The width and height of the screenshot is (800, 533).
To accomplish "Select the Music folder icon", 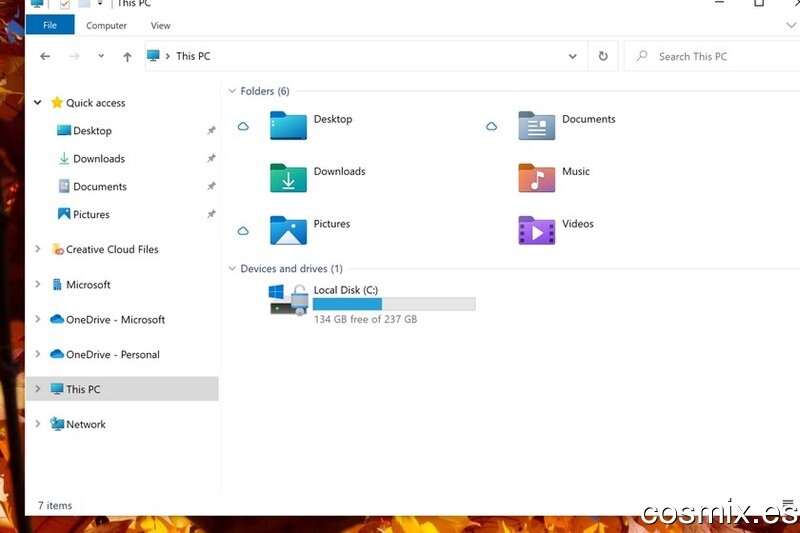I will [x=537, y=178].
